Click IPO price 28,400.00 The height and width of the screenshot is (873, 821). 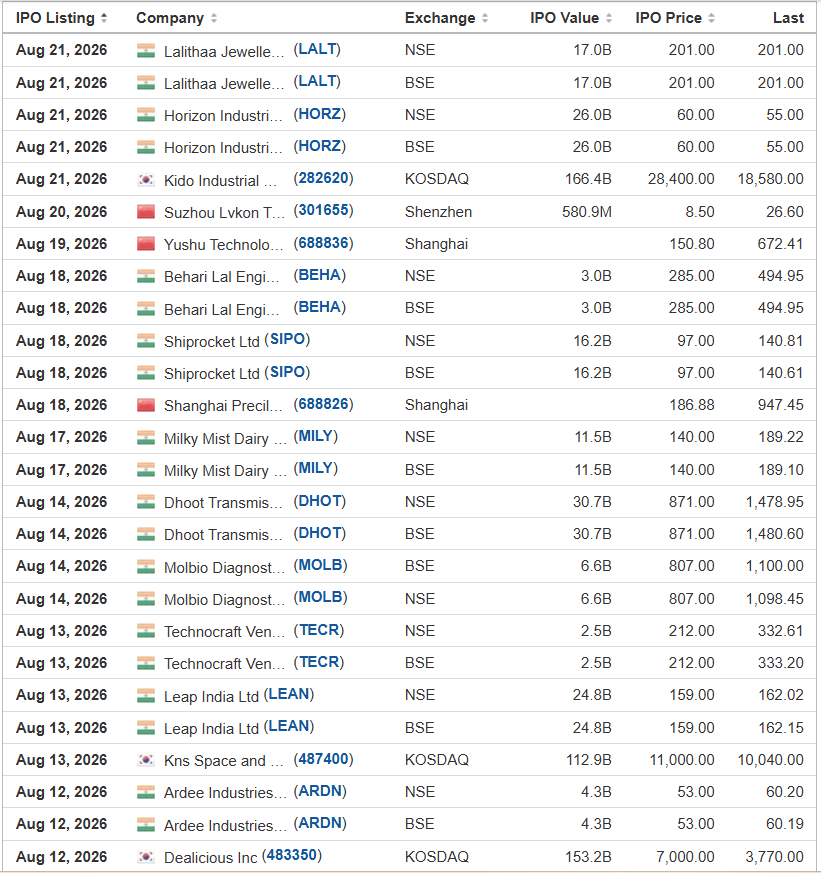(x=681, y=179)
